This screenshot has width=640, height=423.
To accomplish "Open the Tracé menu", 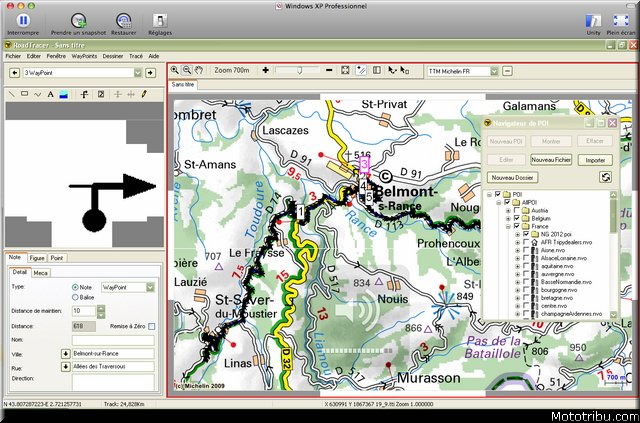I will pyautogui.click(x=136, y=56).
